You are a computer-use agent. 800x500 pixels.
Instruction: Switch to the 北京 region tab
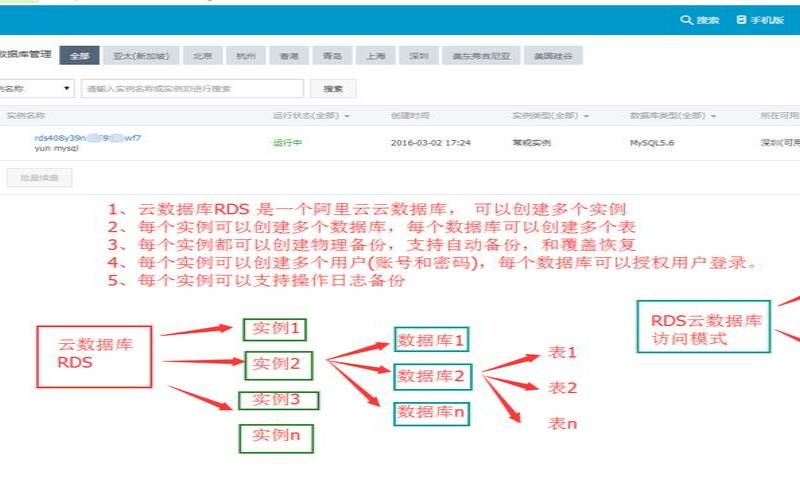(x=203, y=56)
